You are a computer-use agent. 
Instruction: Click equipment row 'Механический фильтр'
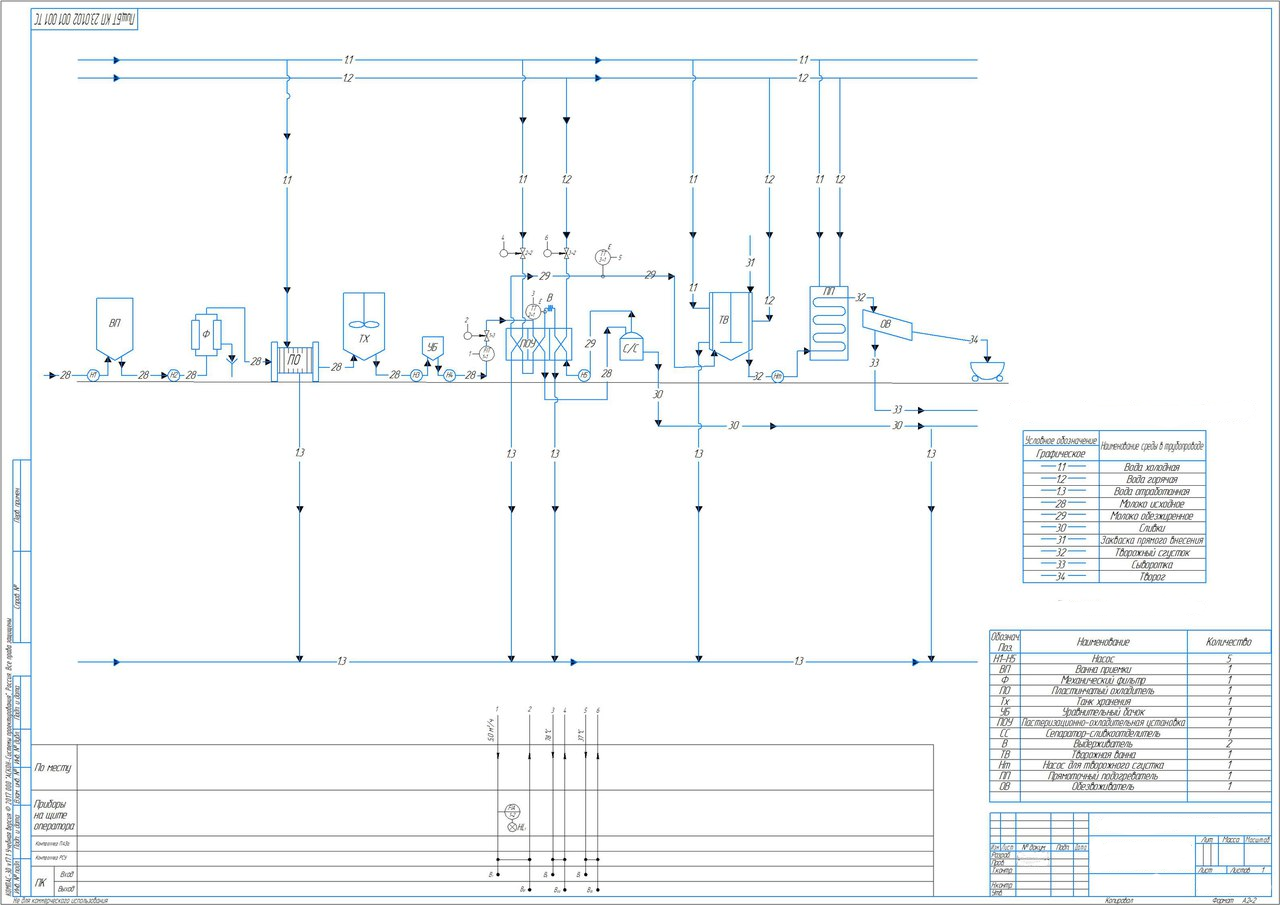(x=1130, y=681)
